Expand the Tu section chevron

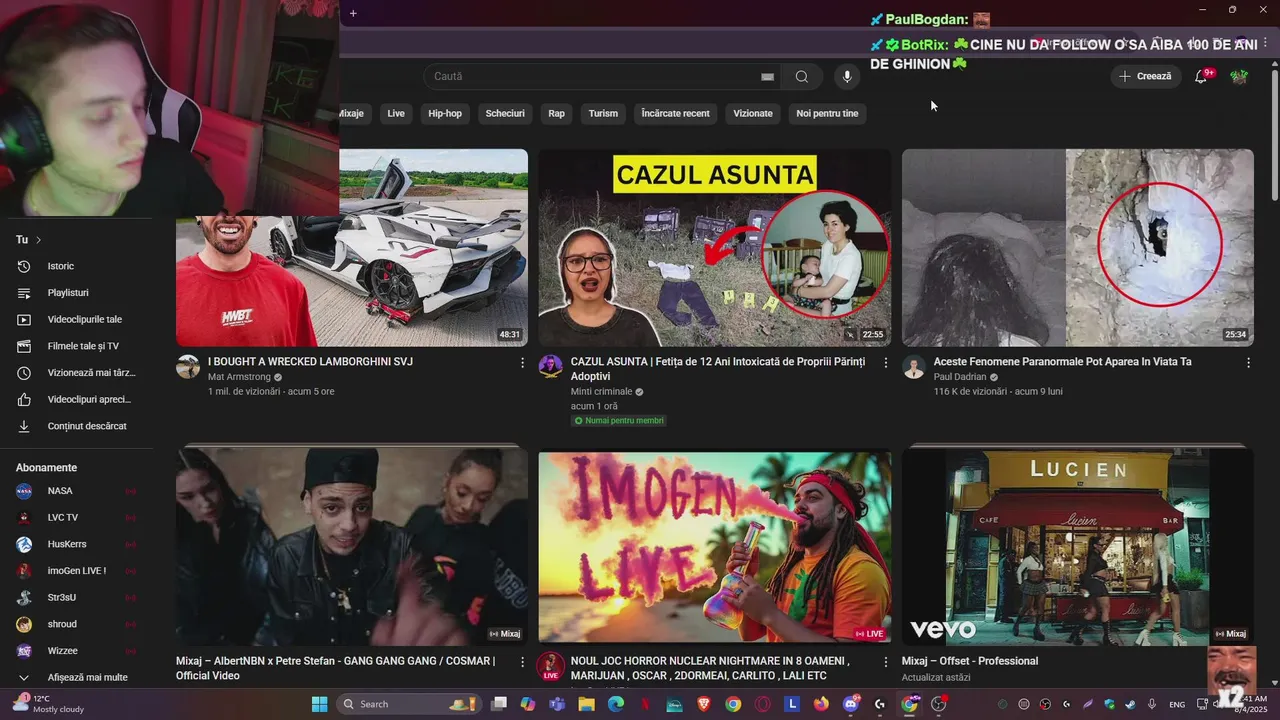click(x=38, y=240)
